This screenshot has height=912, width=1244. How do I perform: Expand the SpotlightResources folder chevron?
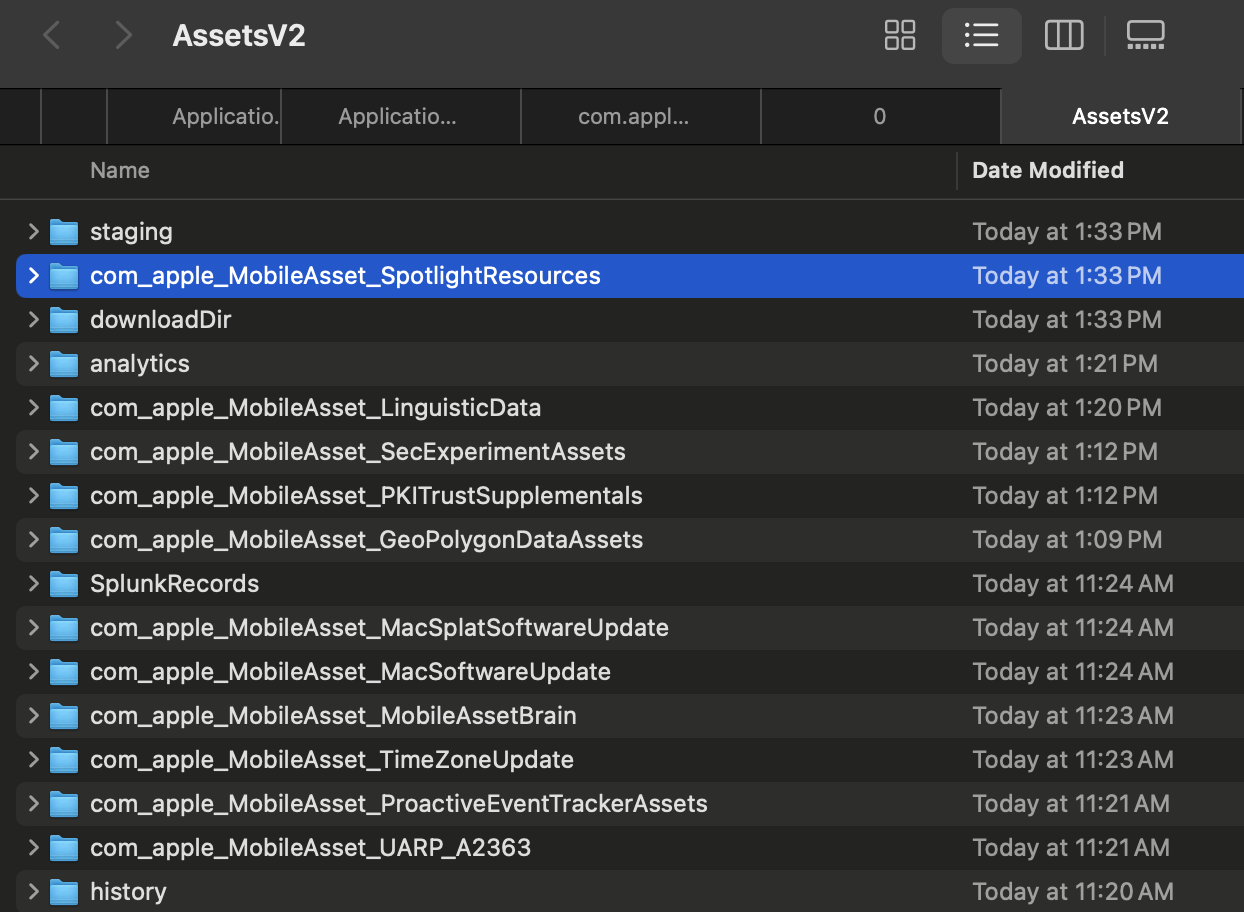(x=34, y=276)
